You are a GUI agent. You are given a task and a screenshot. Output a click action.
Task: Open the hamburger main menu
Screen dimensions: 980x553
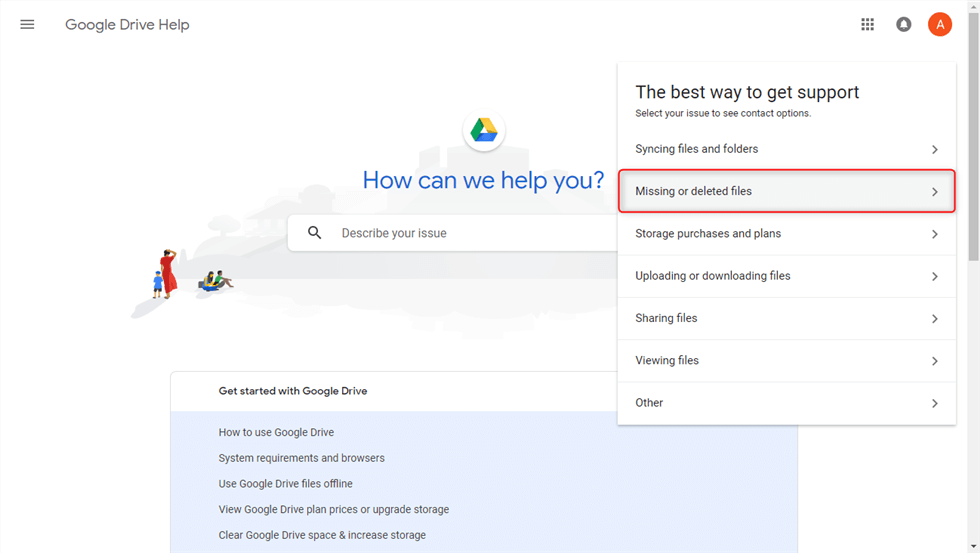point(27,25)
